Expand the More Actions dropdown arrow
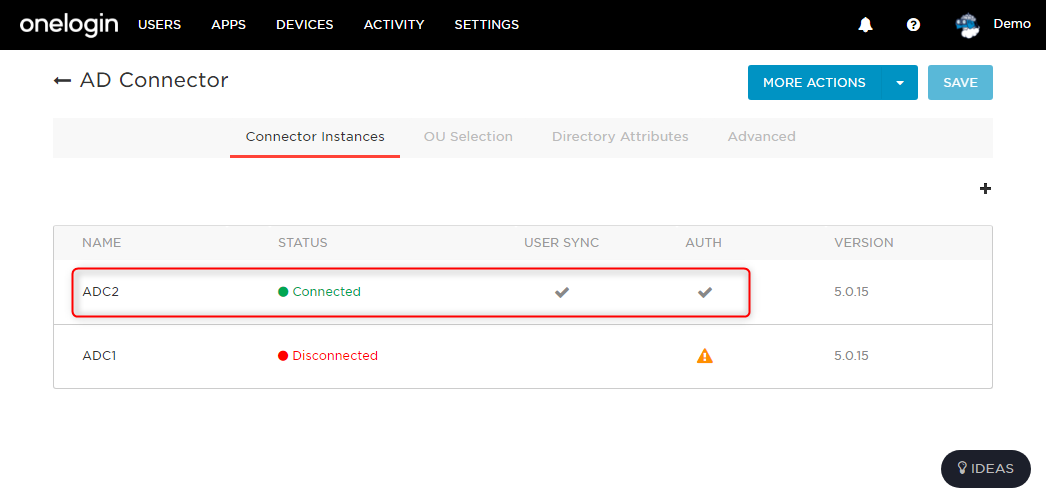This screenshot has width=1046, height=503. pyautogui.click(x=900, y=83)
